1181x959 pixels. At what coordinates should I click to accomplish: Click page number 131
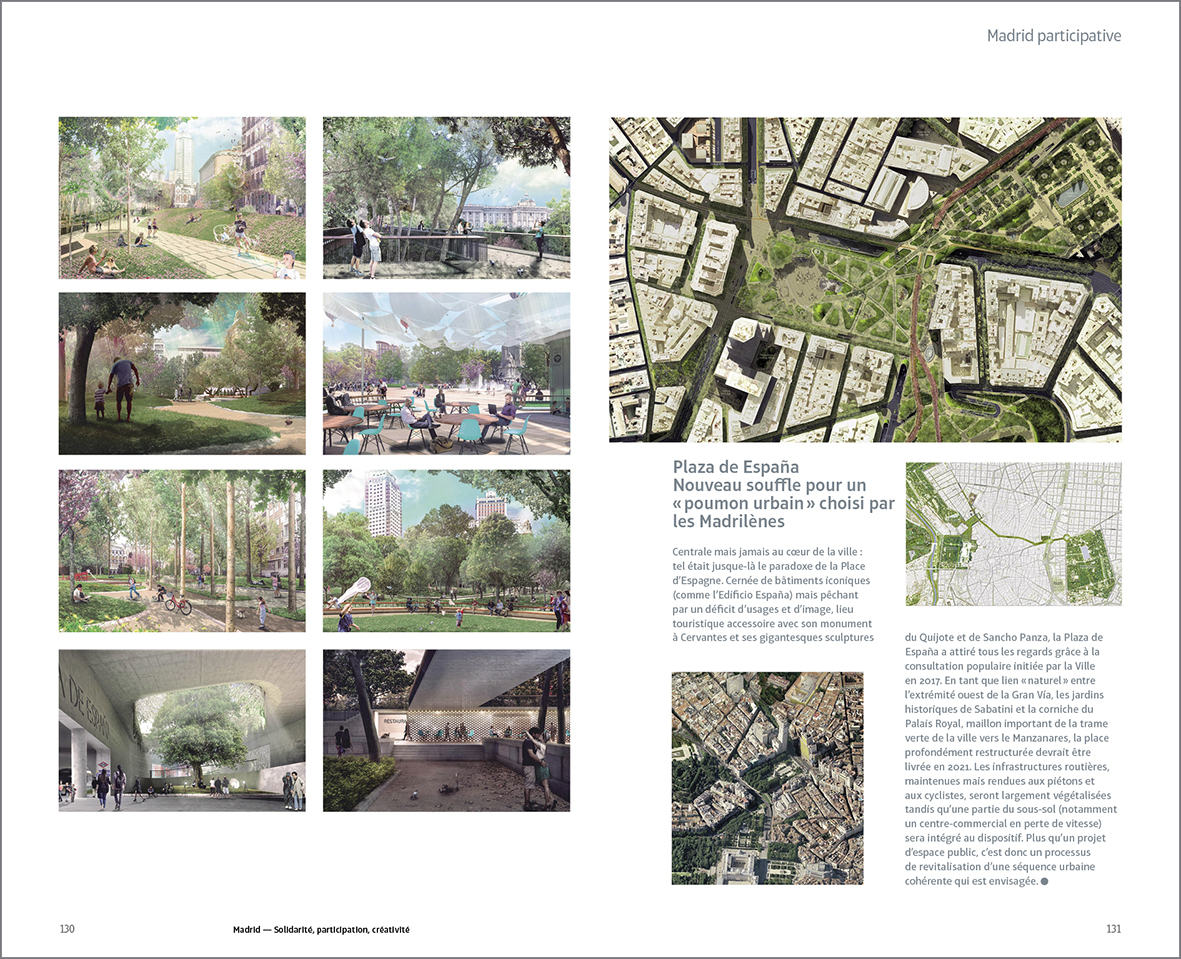tap(1113, 929)
